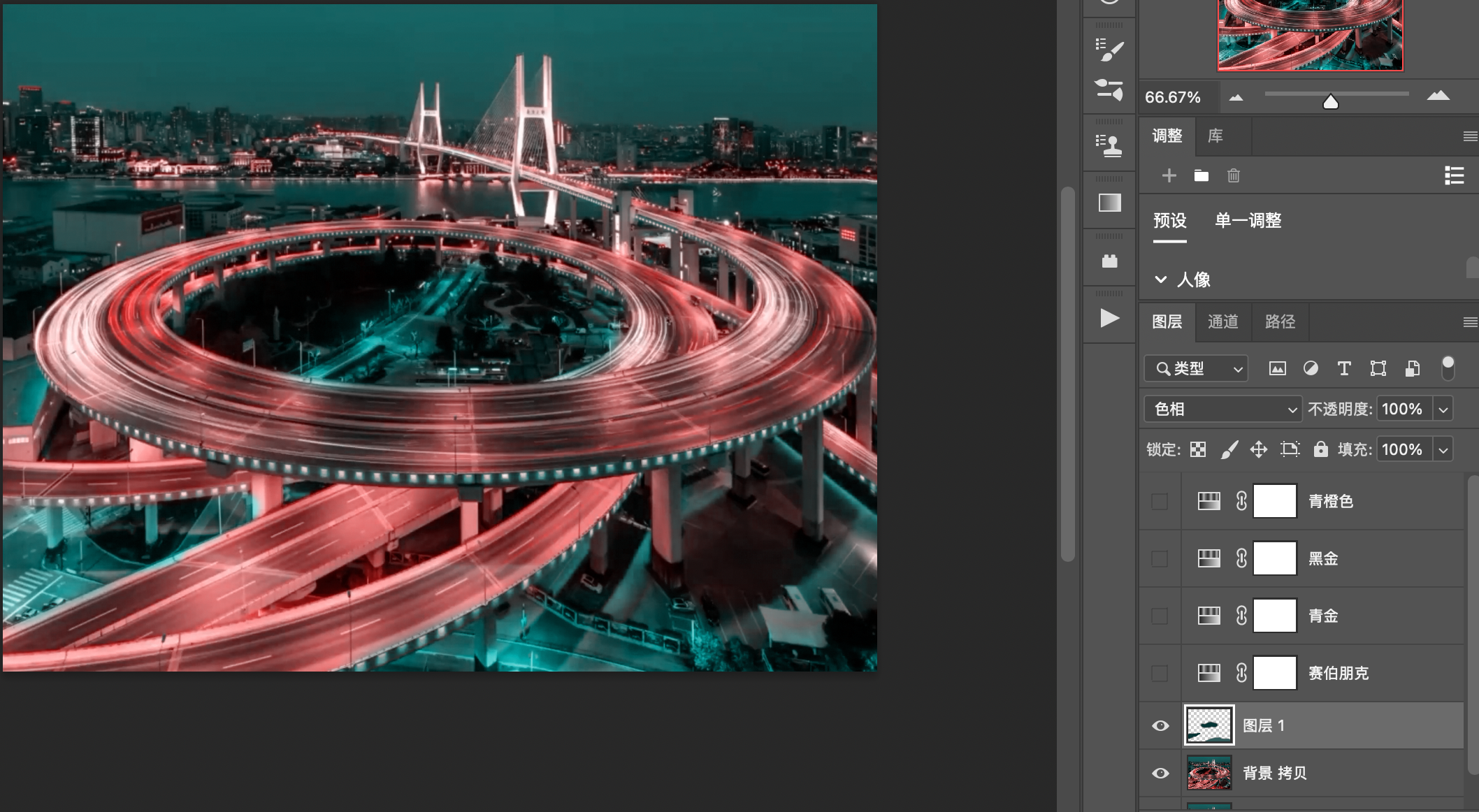Viewport: 1479px width, 812px height.
Task: Filter layers by type (T) icon
Action: pyautogui.click(x=1343, y=369)
